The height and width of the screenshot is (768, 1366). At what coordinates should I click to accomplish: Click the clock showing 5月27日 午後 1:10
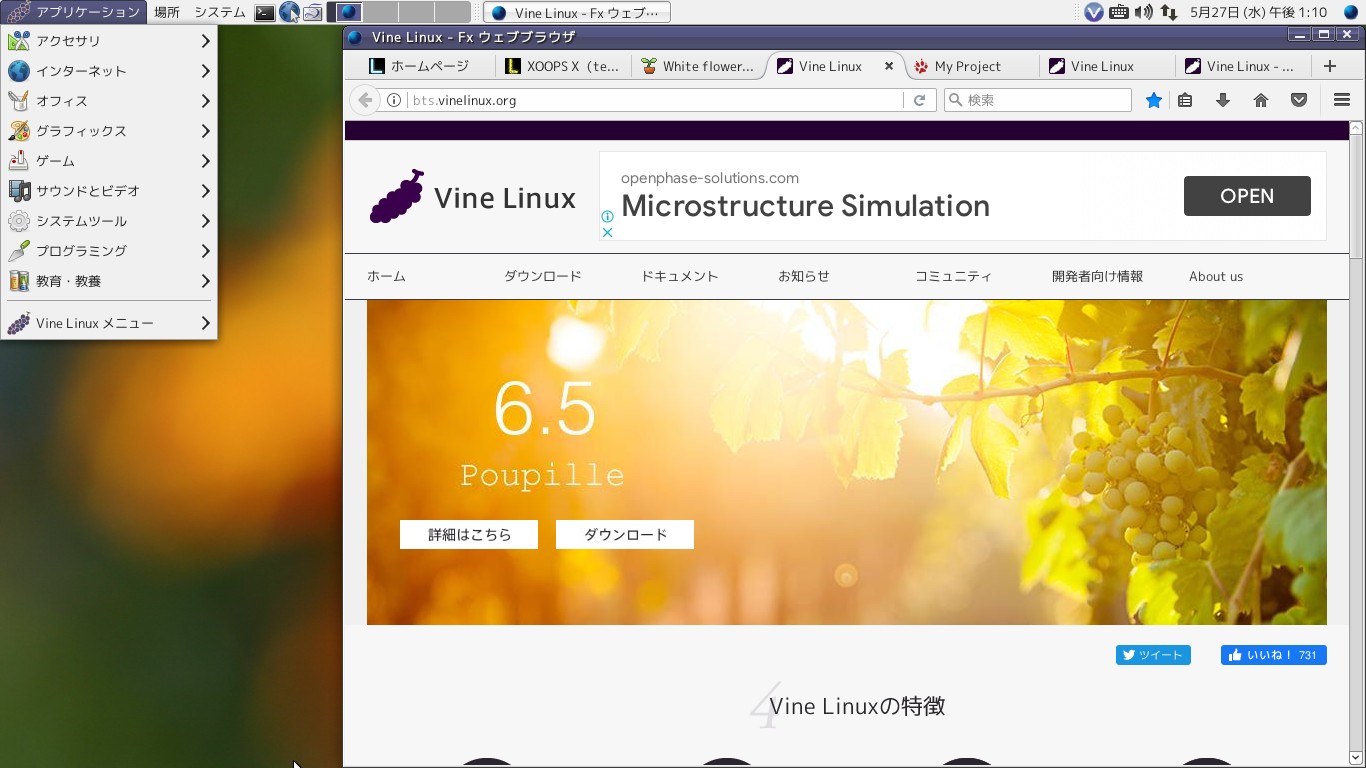1258,13
